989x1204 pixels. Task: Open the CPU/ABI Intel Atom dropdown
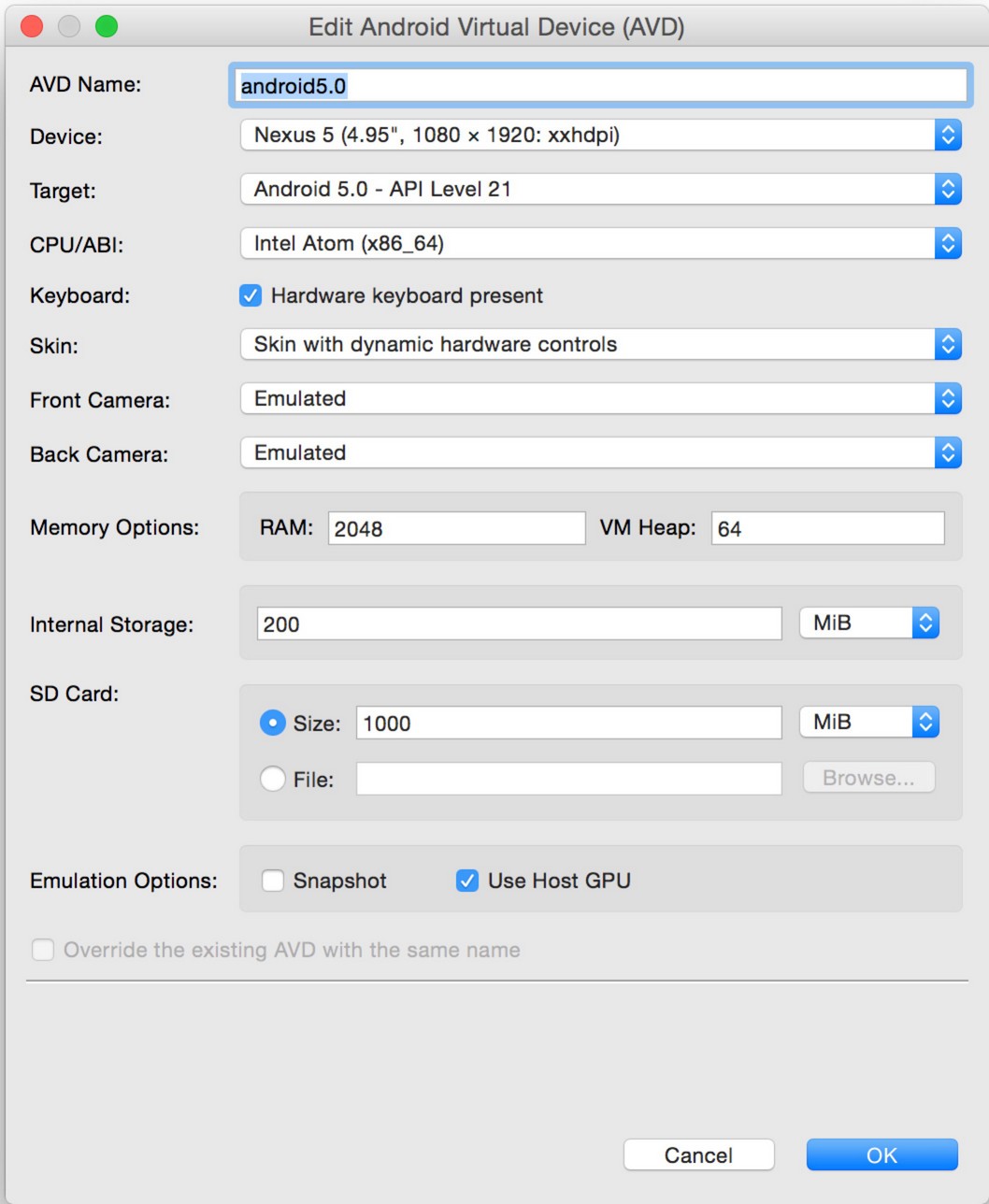601,244
